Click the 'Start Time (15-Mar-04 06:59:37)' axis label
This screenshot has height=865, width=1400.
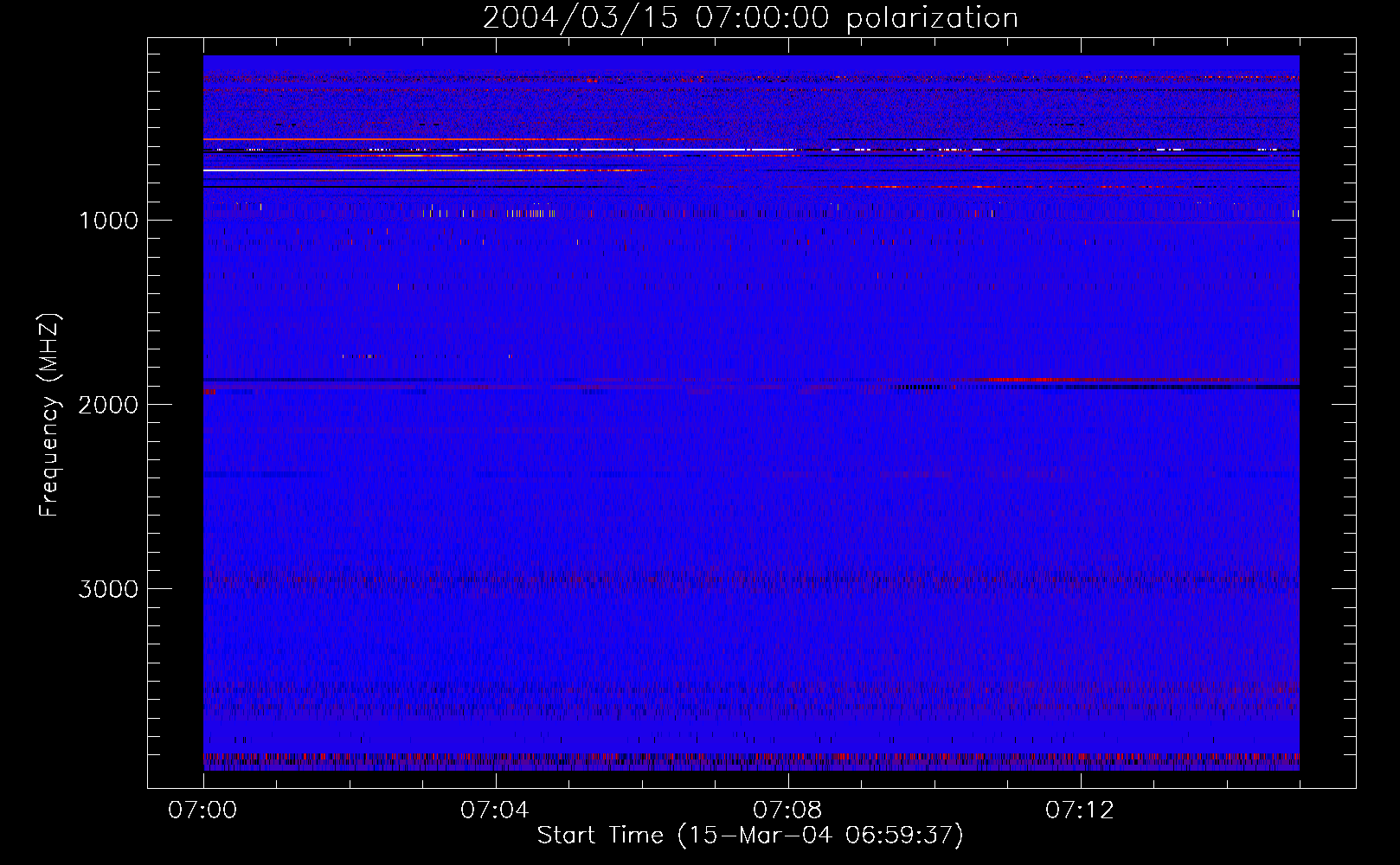(x=750, y=835)
